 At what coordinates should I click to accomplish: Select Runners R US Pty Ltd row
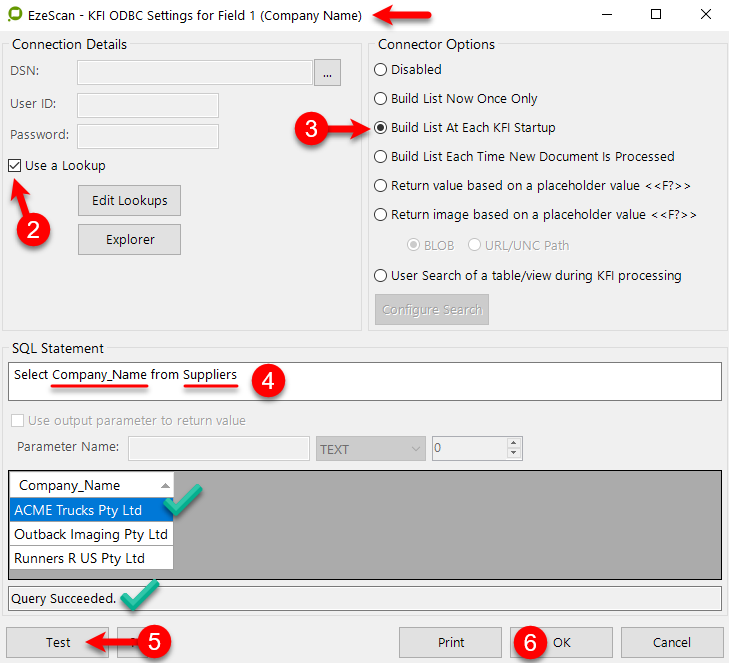80,558
